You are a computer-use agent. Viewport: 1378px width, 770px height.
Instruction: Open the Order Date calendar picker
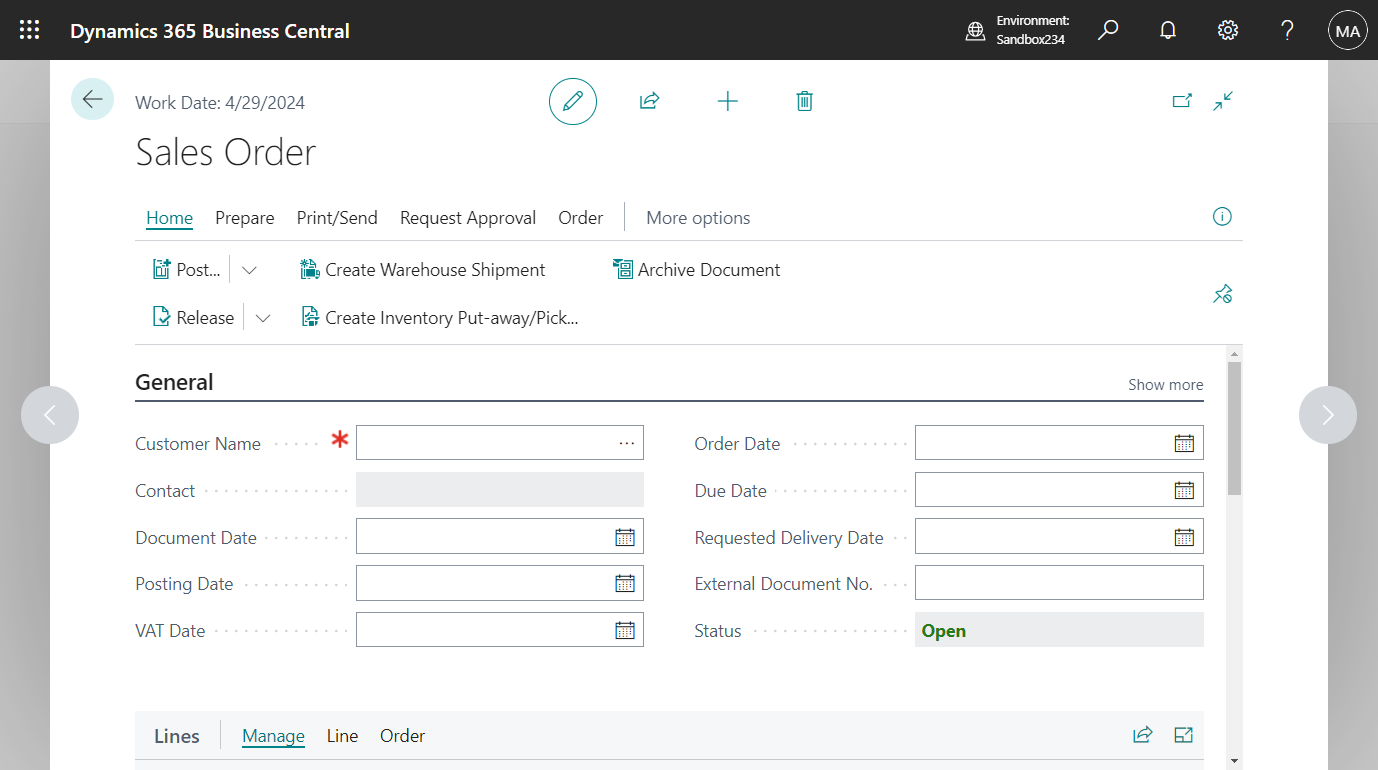tap(1184, 442)
